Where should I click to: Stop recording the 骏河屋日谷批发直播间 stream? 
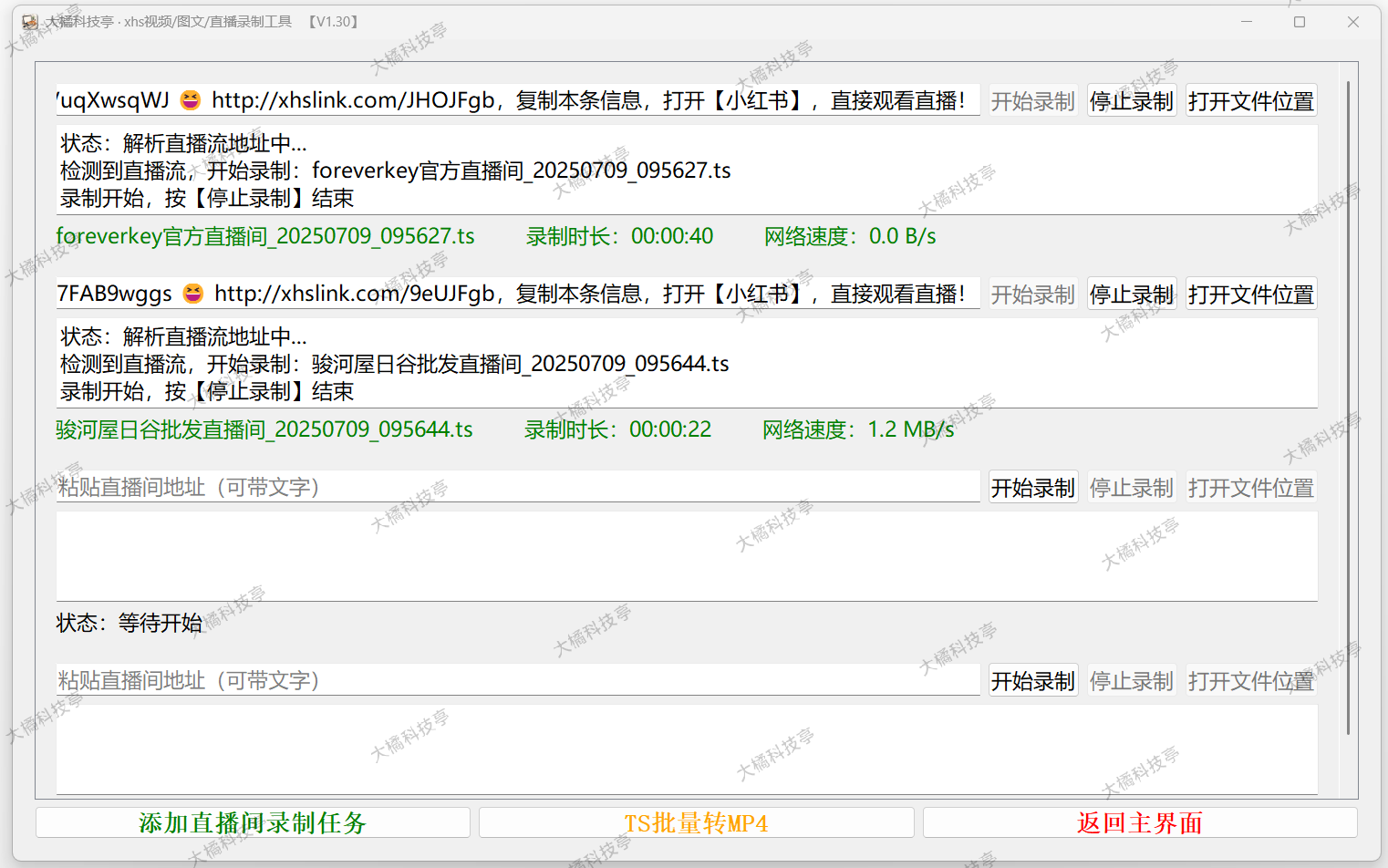1132,294
